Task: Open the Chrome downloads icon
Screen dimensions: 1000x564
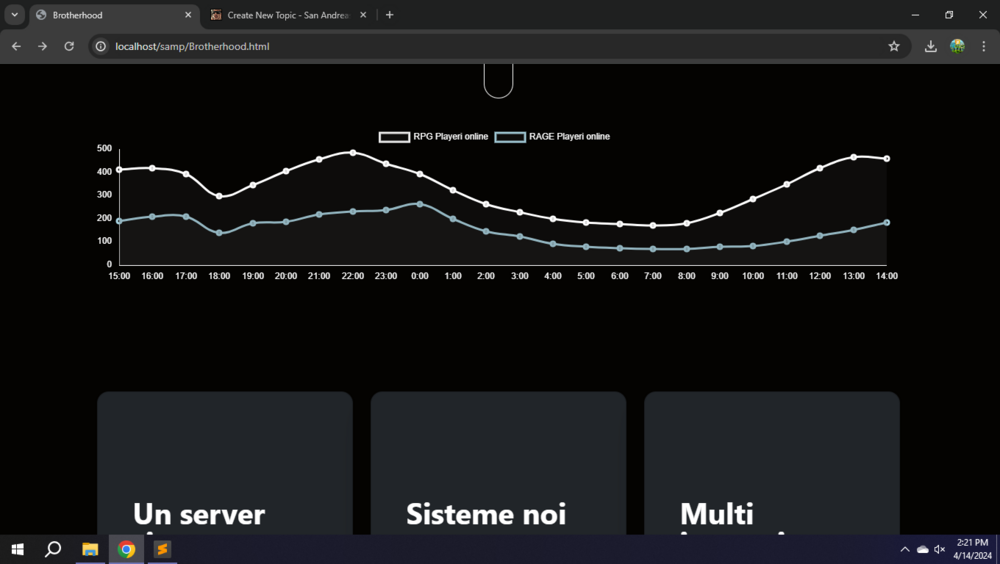Action: click(x=930, y=46)
